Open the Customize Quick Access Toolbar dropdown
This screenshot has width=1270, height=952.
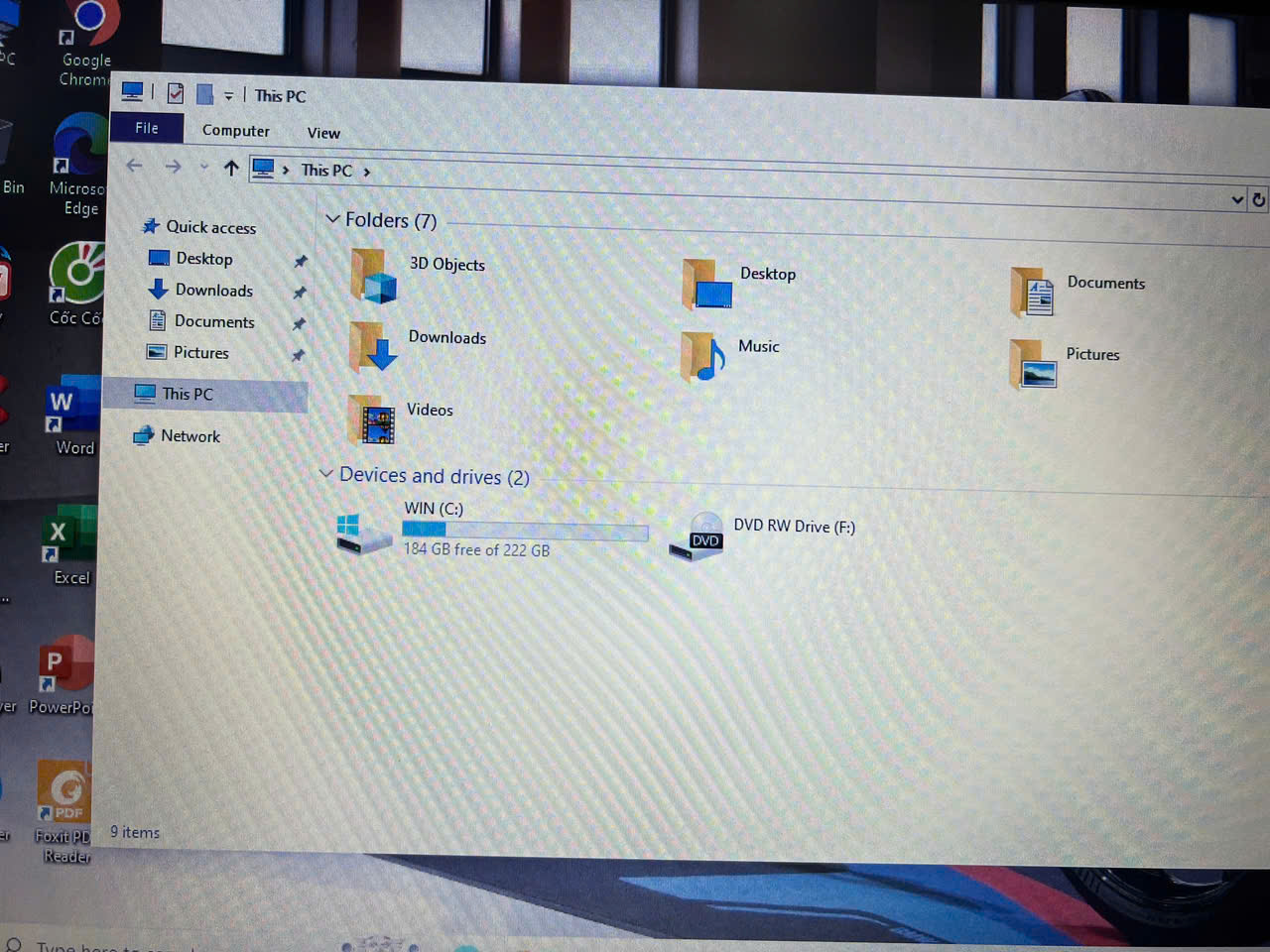click(x=228, y=96)
